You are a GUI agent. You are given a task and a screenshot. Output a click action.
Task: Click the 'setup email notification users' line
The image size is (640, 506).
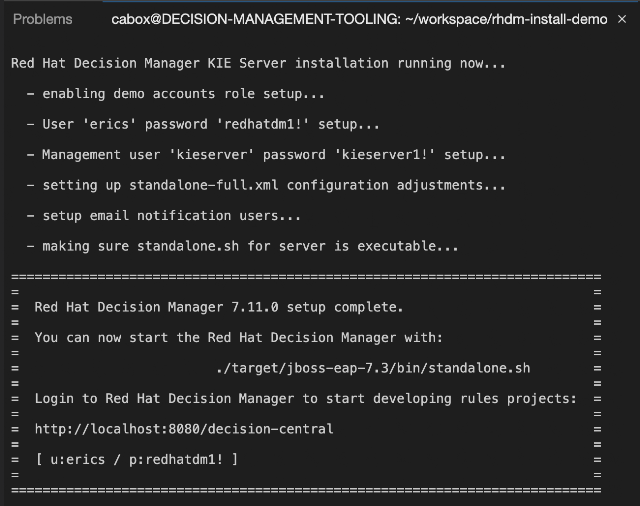(x=164, y=215)
